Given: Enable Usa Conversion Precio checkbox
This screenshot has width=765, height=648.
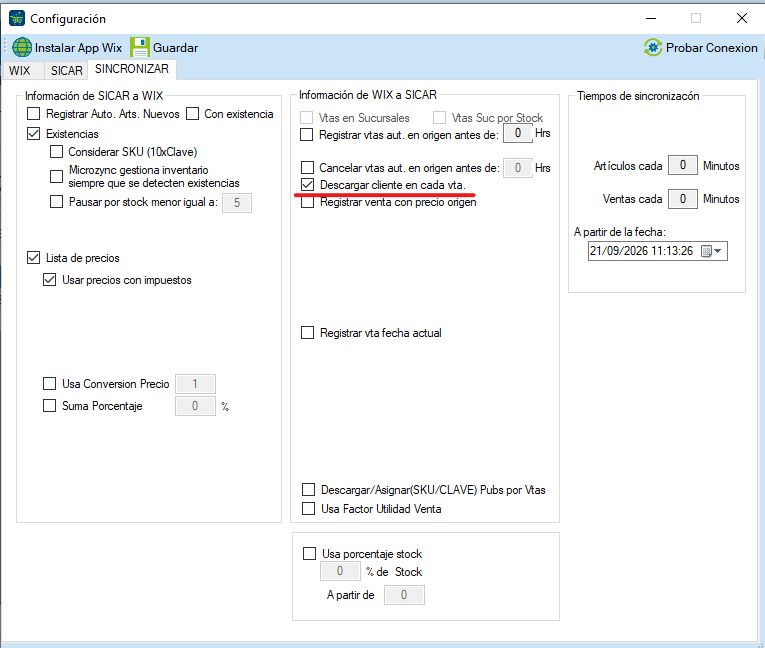Looking at the screenshot, I should pyautogui.click(x=49, y=384).
